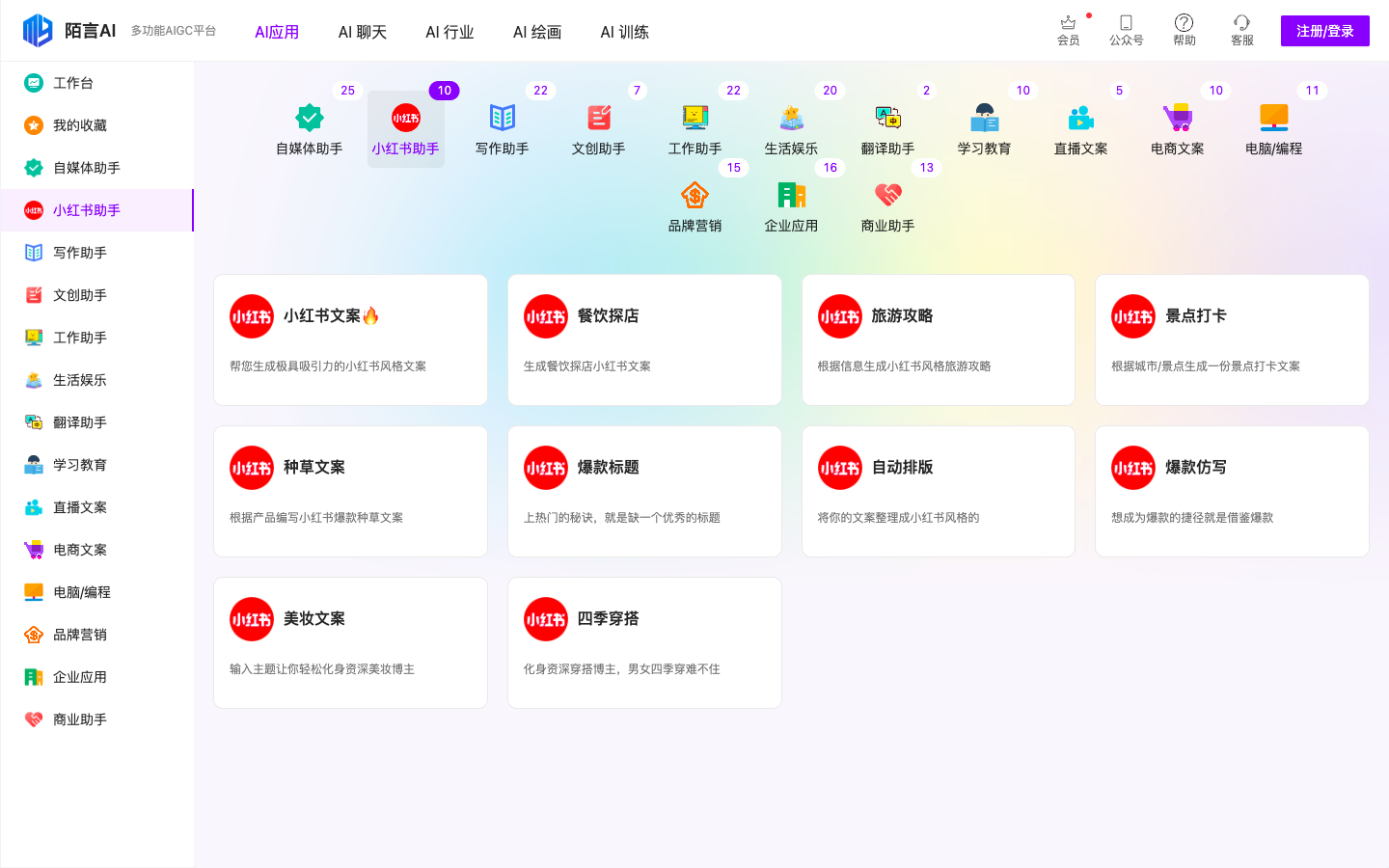Select 文创助手 icon in top grid

coord(599,118)
